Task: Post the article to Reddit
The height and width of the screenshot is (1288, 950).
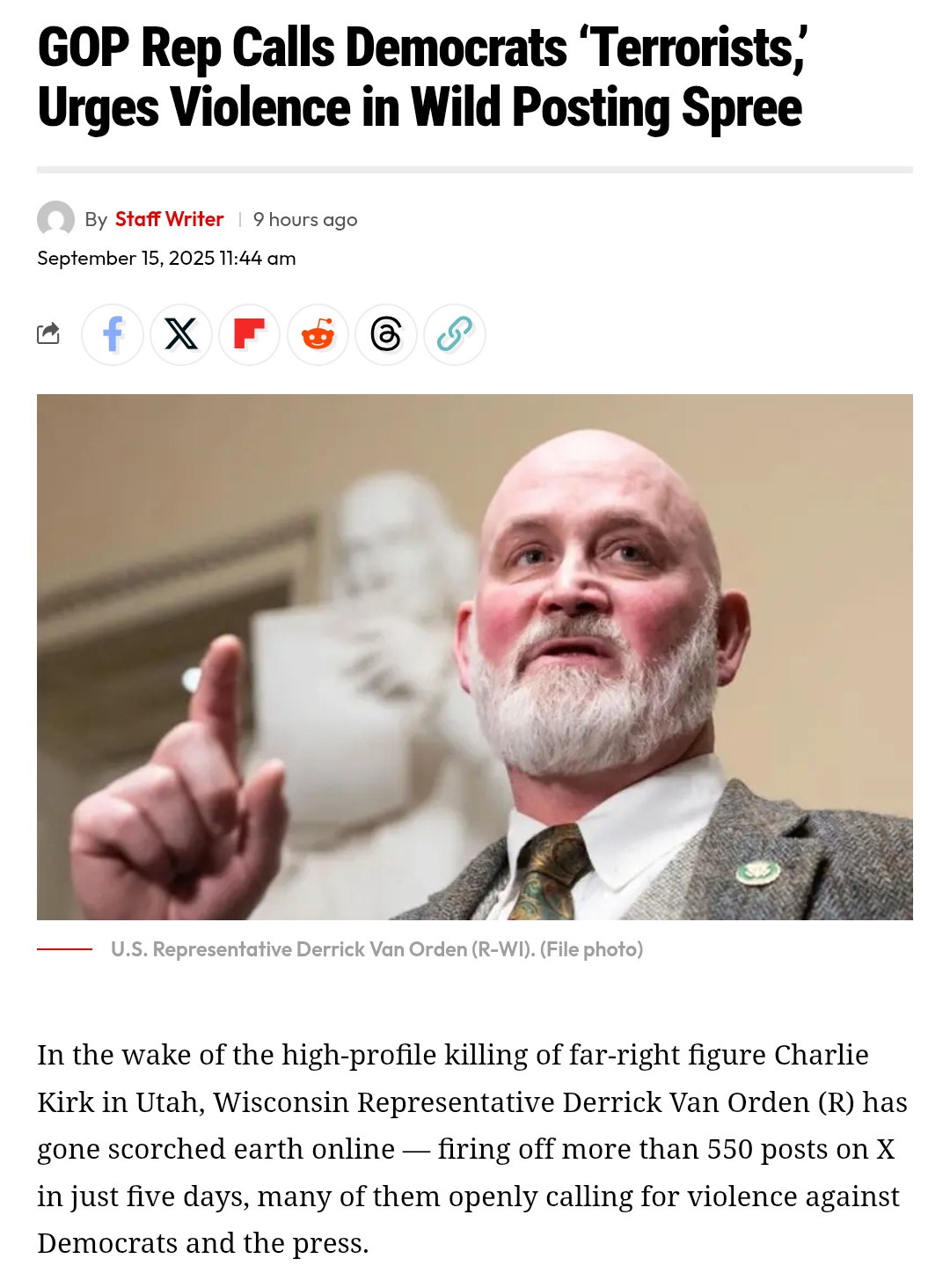Action: tap(318, 334)
